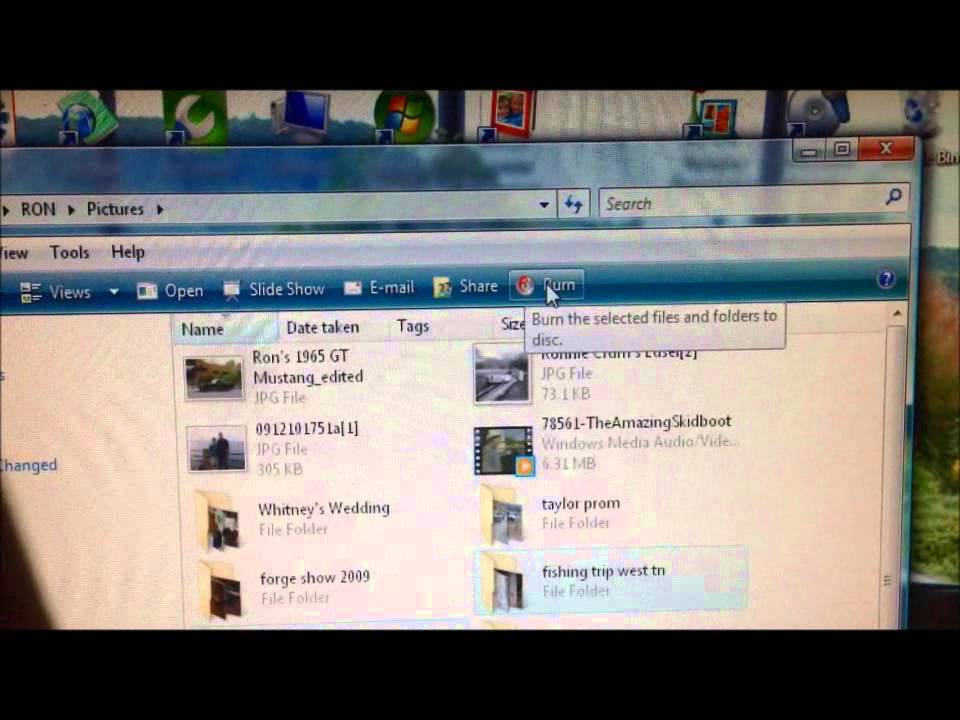
Task: Click the vertical scrollbar thumb grip
Action: point(888,580)
